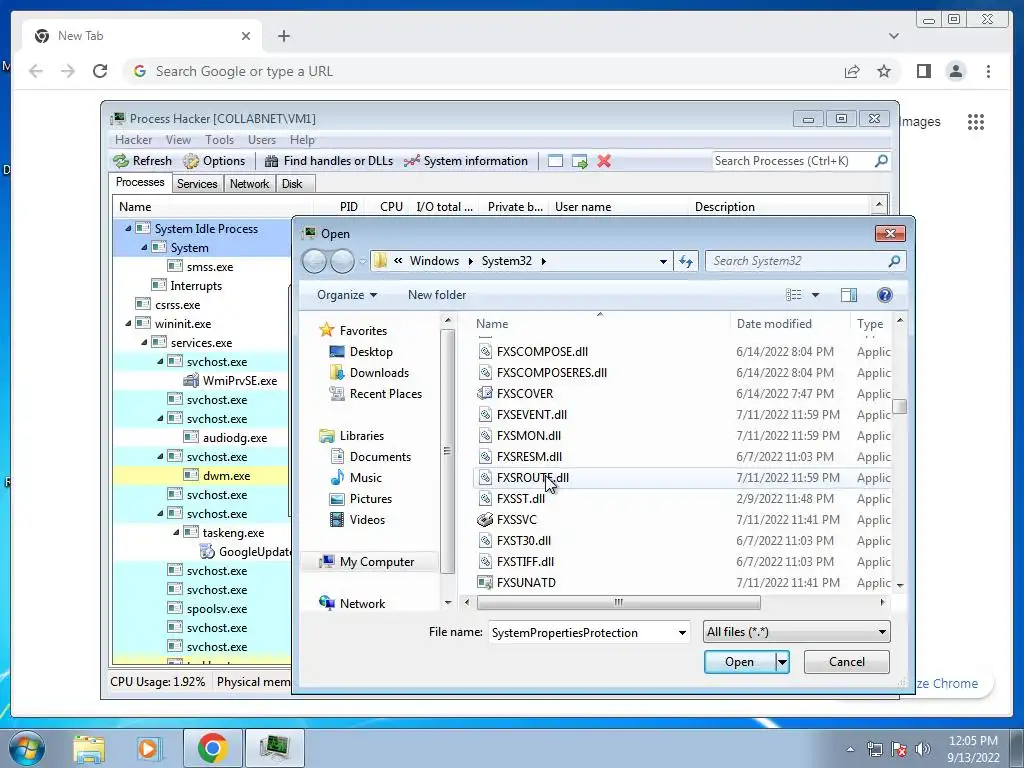Screen dimensions: 1024x768
Task: Open the View menu in Process Hacker
Action: 178,140
